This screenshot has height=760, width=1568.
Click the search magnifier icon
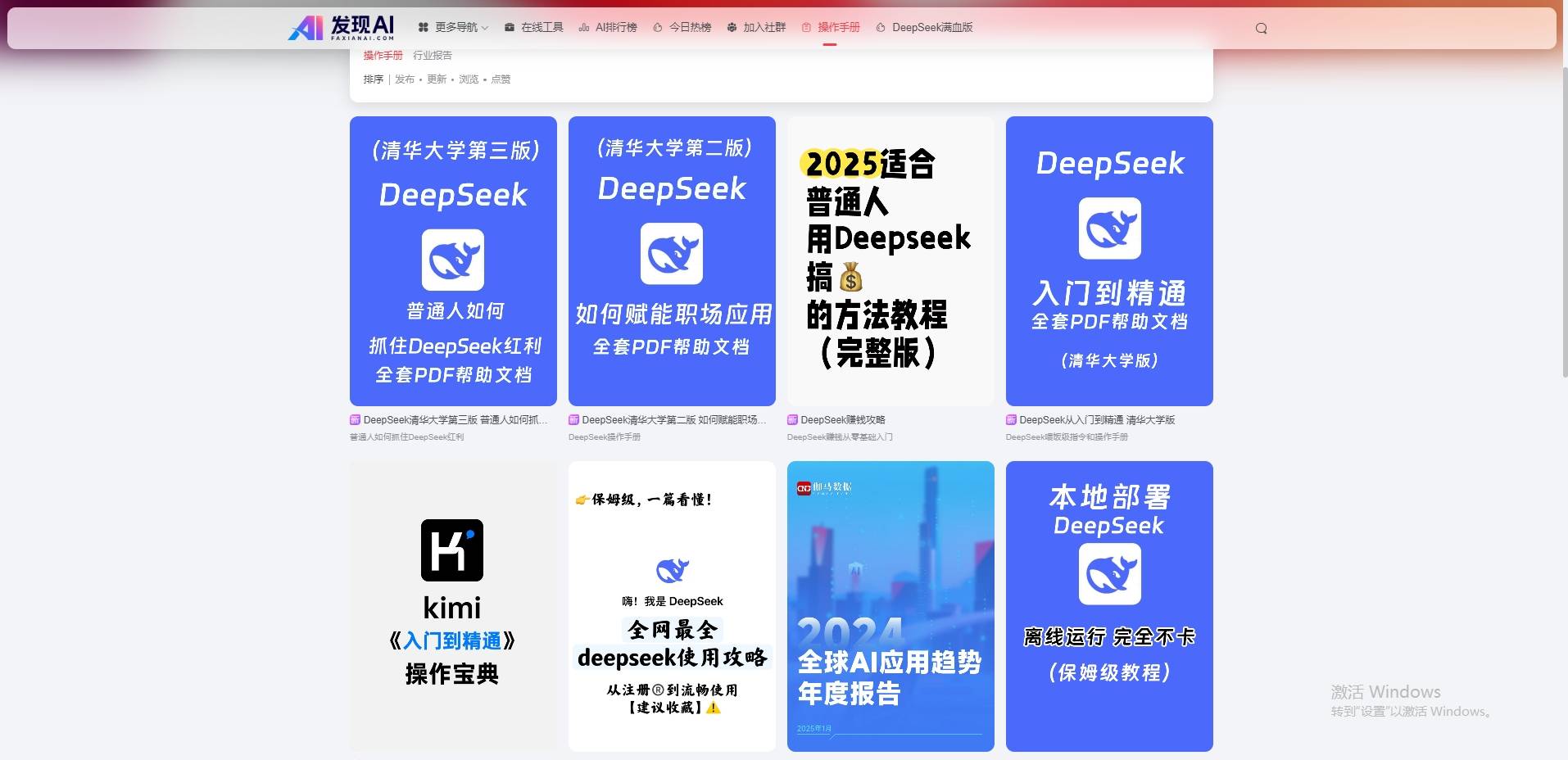(1262, 28)
